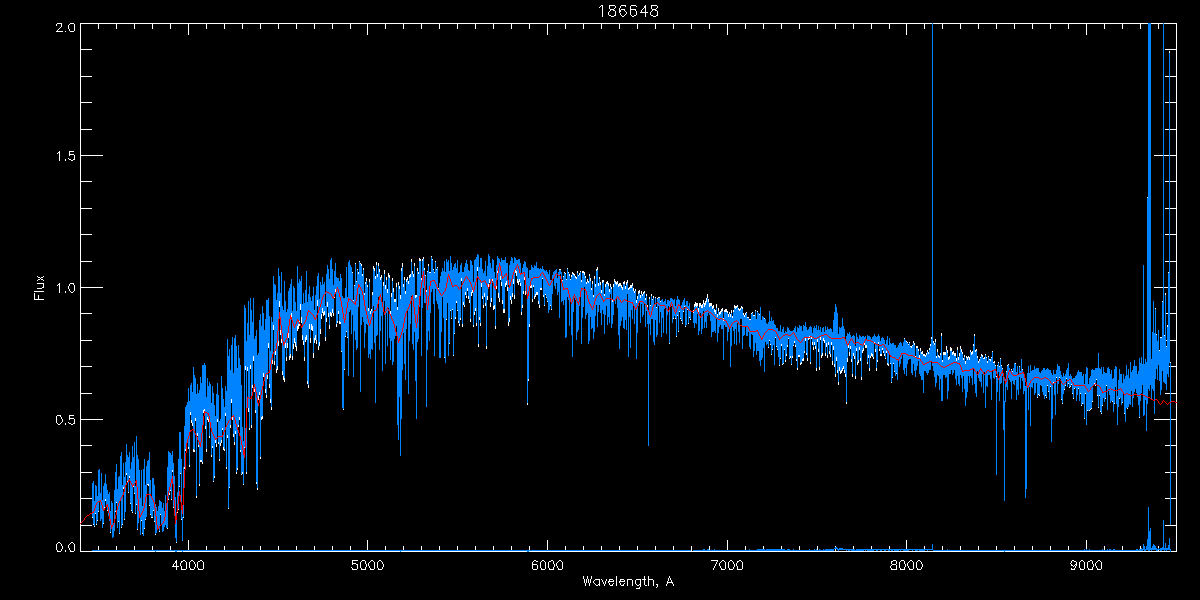Select the 4000 tick label on x-axis
The height and width of the screenshot is (600, 1200).
[x=188, y=564]
